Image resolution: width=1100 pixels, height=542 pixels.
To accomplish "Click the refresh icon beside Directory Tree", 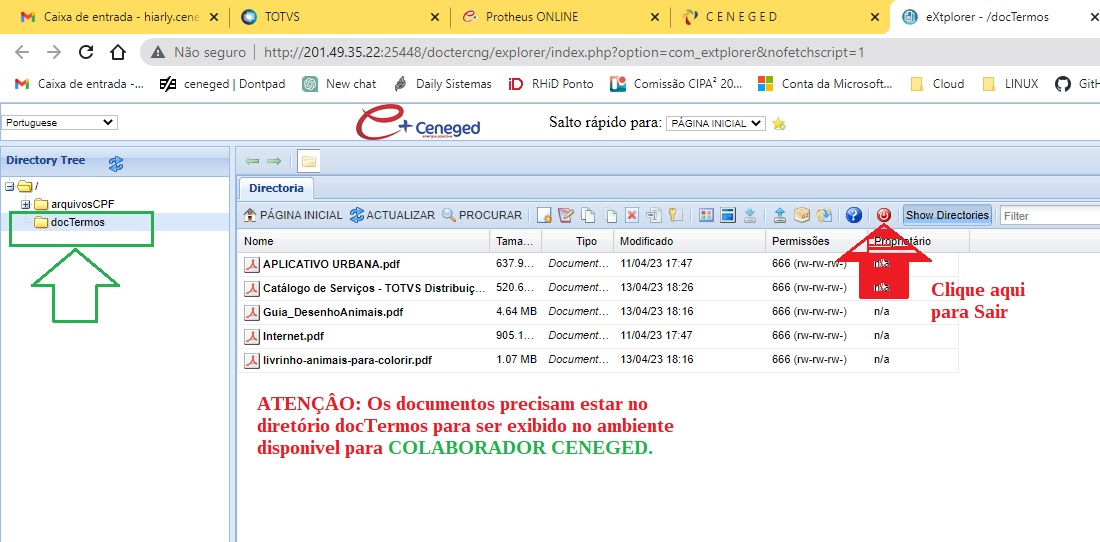I will click(x=116, y=163).
